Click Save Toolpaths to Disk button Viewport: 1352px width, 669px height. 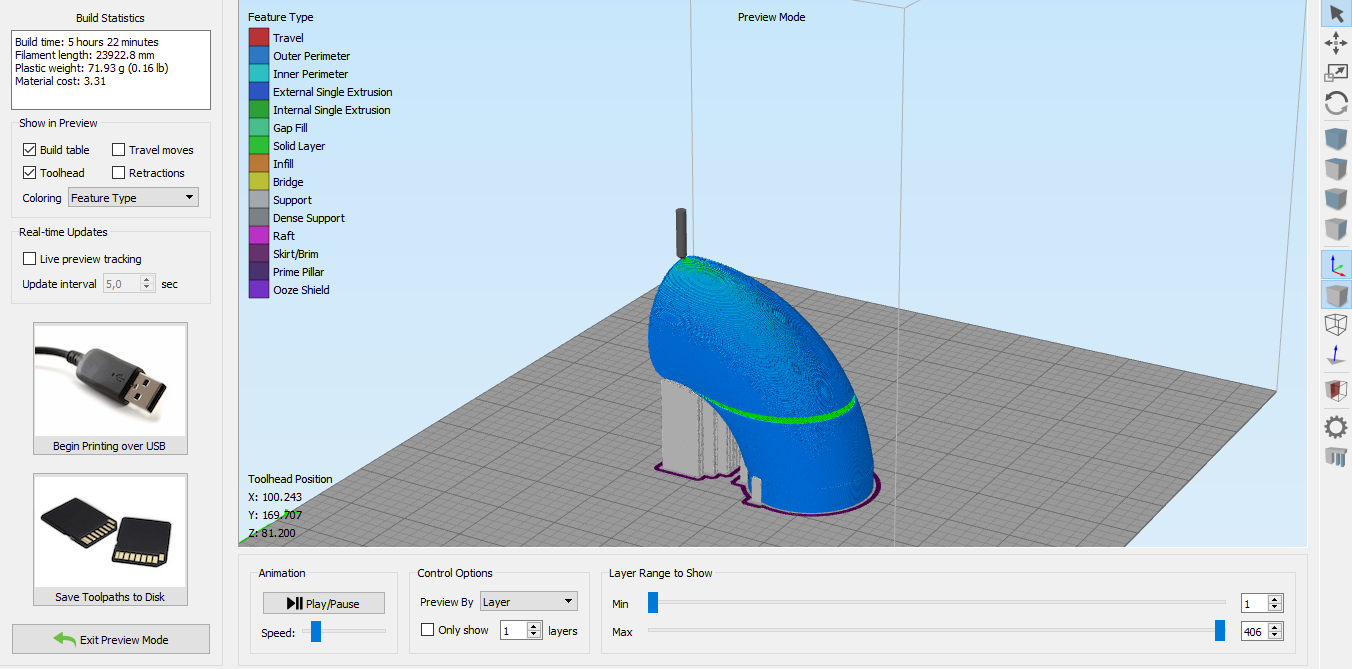(110, 597)
